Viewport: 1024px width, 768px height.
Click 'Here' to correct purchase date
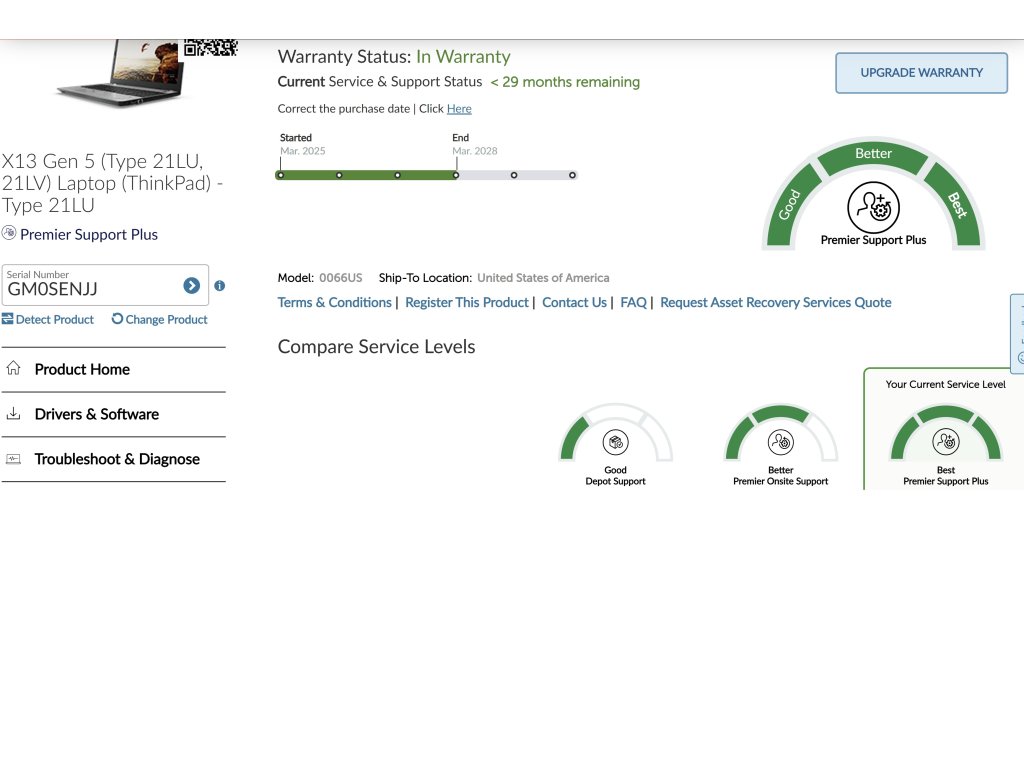pyautogui.click(x=459, y=109)
